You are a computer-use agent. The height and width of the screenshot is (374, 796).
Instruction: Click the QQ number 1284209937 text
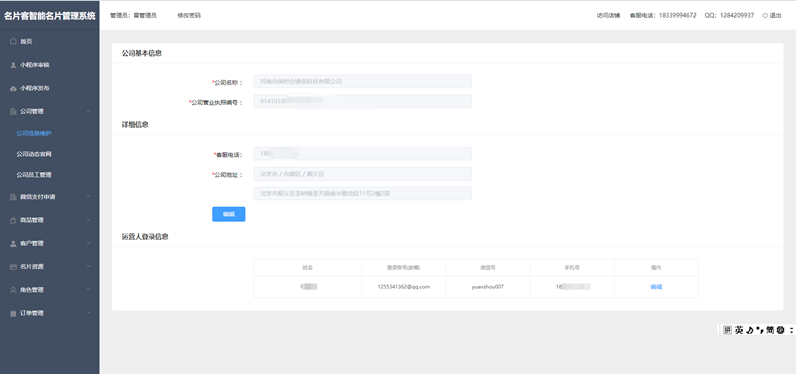point(737,16)
